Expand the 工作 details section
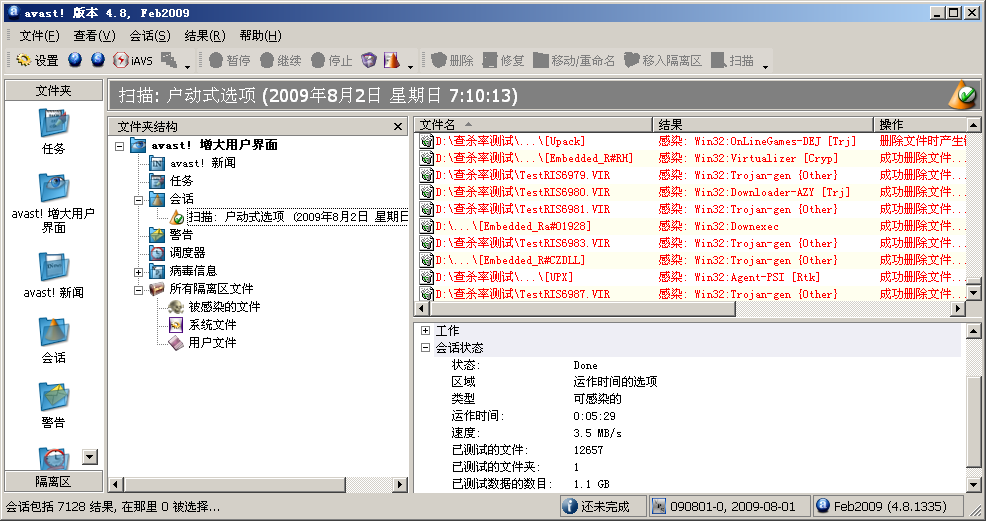Viewport: 986px width, 521px height. click(x=426, y=331)
